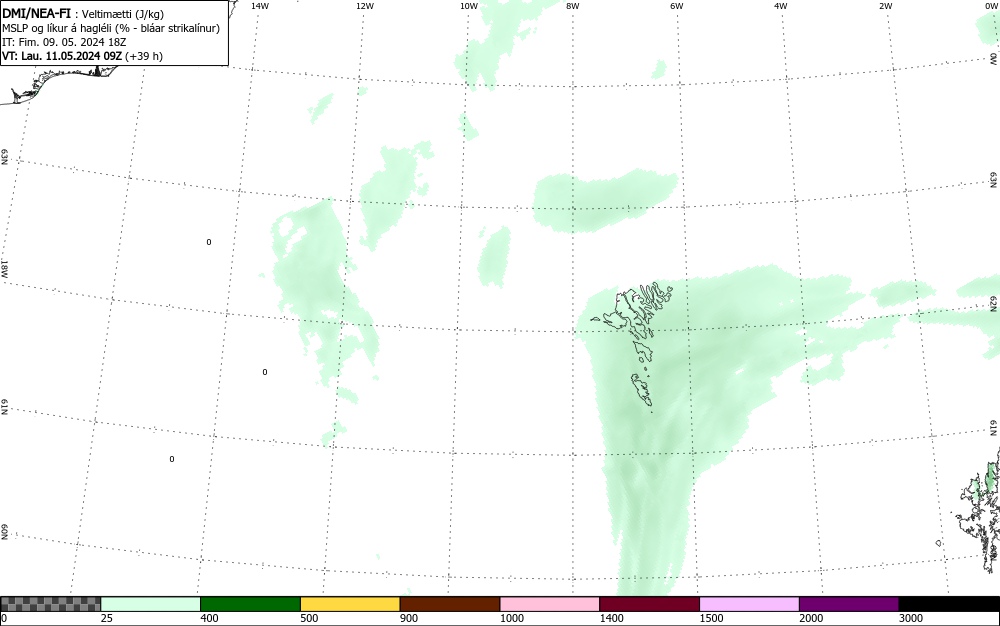The height and width of the screenshot is (626, 1000).
Task: Click the brown 900 legend swatch
Action: 450,604
